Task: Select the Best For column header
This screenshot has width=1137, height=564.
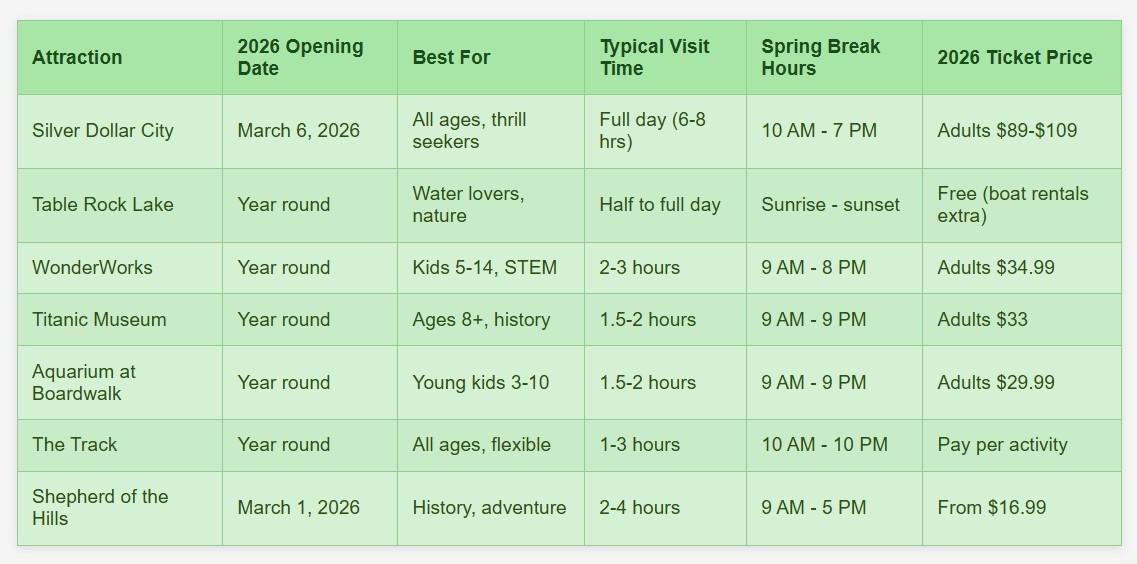Action: [451, 57]
